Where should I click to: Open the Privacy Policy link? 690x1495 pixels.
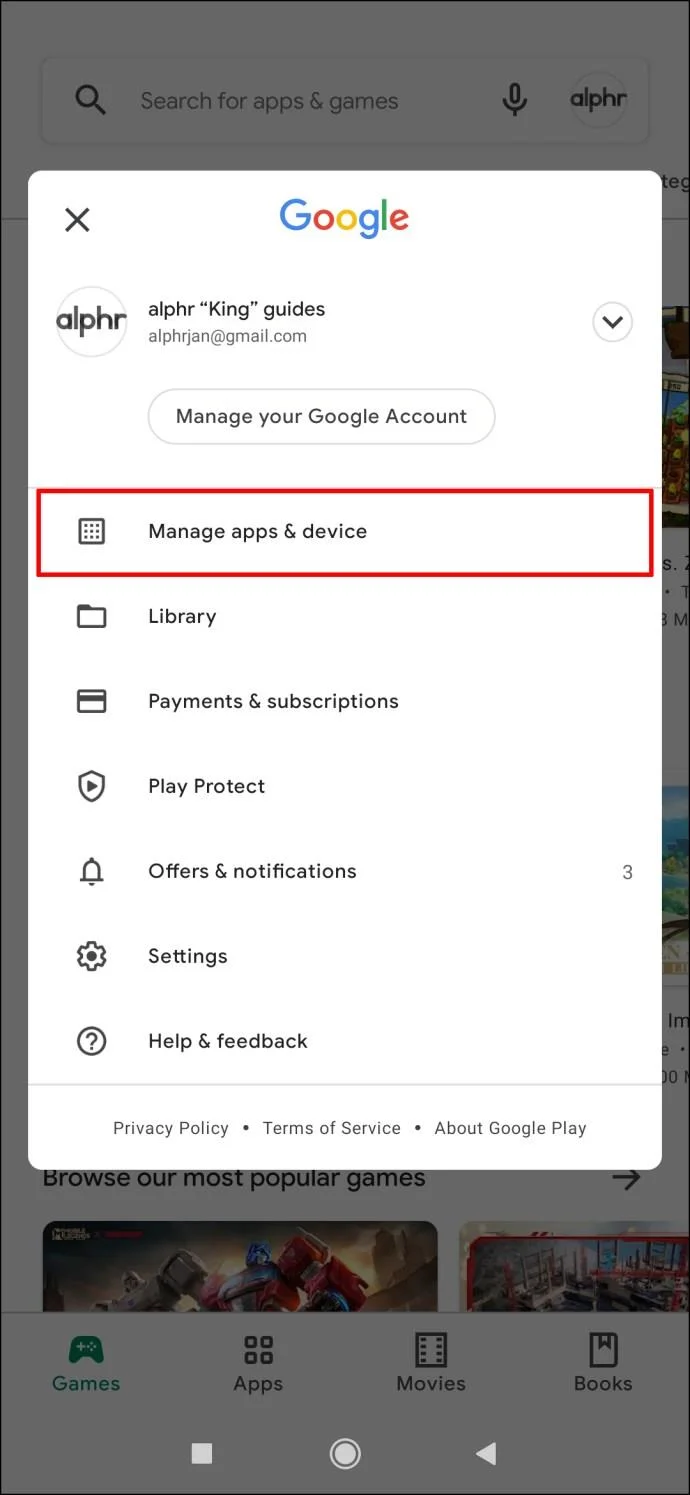[x=171, y=1128]
